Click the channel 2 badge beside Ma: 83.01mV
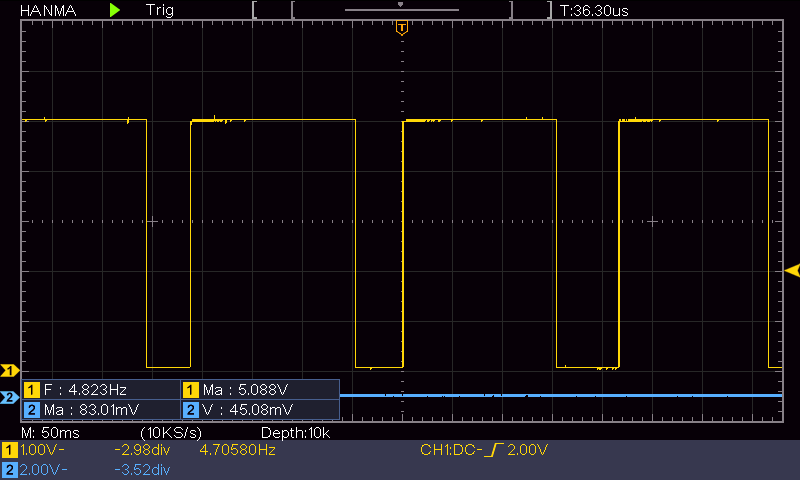This screenshot has width=800, height=480. tap(31, 409)
